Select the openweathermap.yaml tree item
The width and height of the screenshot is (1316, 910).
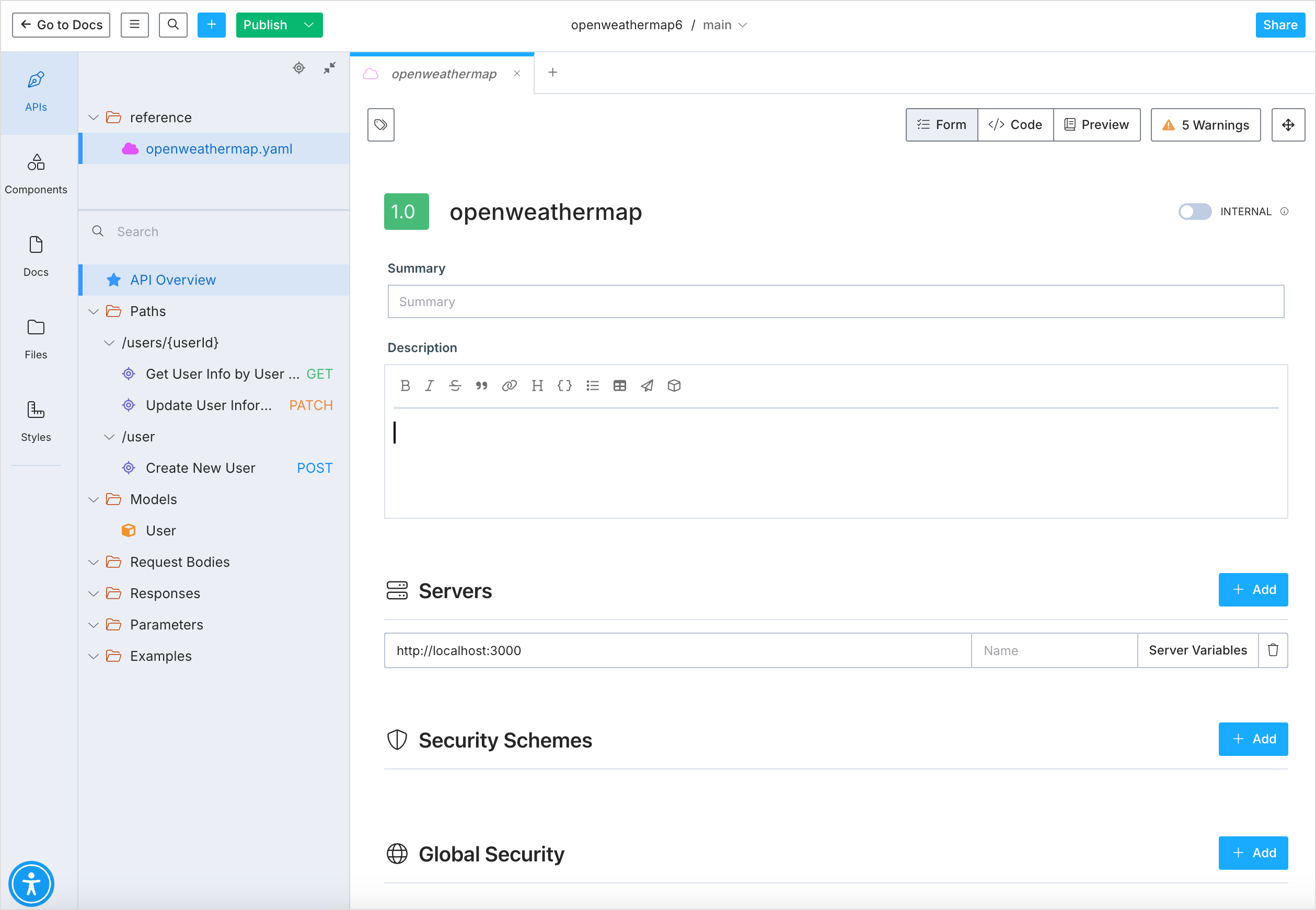(218, 148)
